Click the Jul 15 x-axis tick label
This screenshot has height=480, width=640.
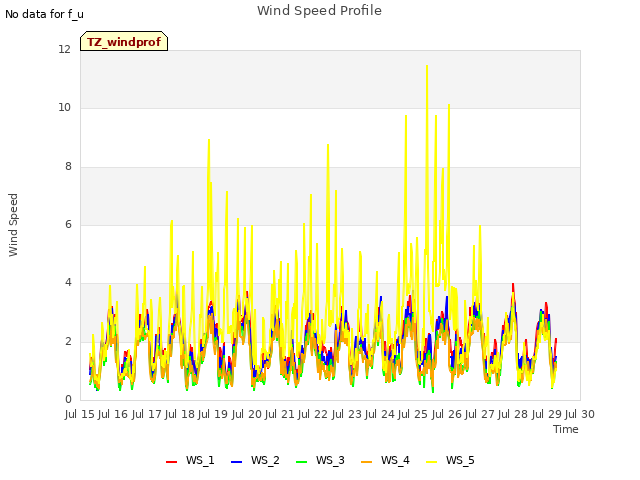tap(80, 414)
